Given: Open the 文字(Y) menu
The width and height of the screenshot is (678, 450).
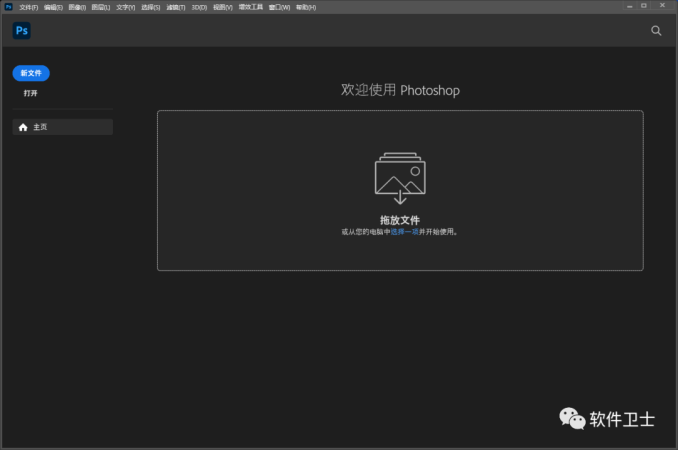Looking at the screenshot, I should coord(125,7).
